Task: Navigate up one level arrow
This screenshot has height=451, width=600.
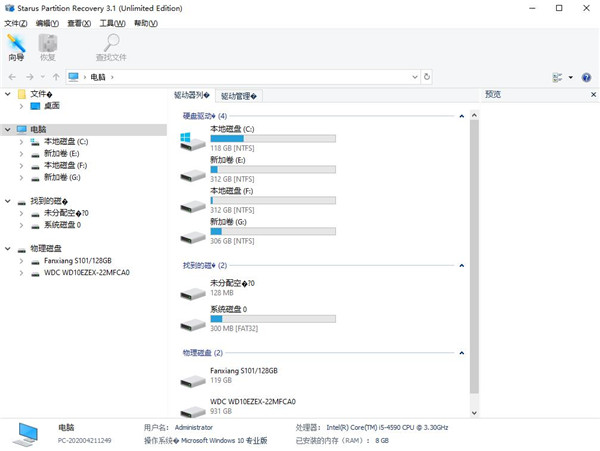Action: coord(56,77)
